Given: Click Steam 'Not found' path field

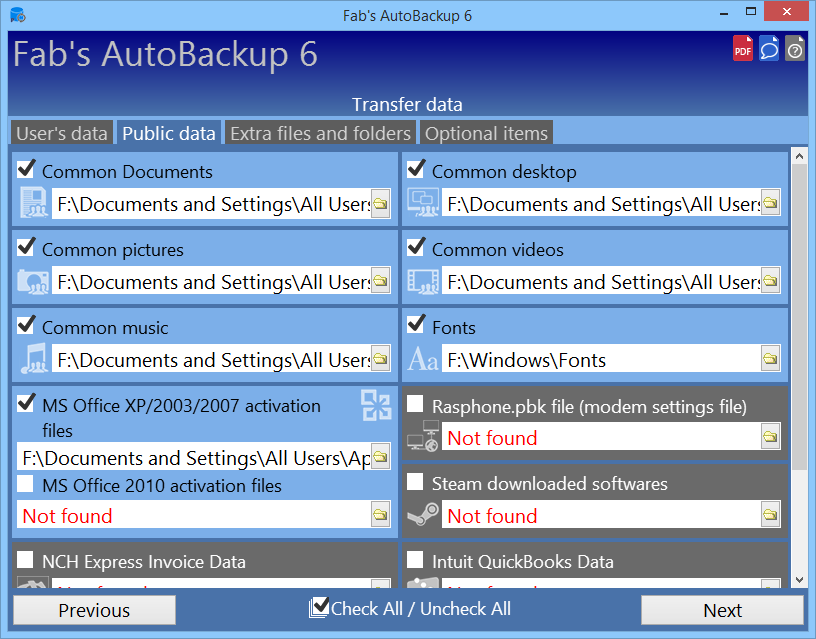Looking at the screenshot, I should pos(601,515).
